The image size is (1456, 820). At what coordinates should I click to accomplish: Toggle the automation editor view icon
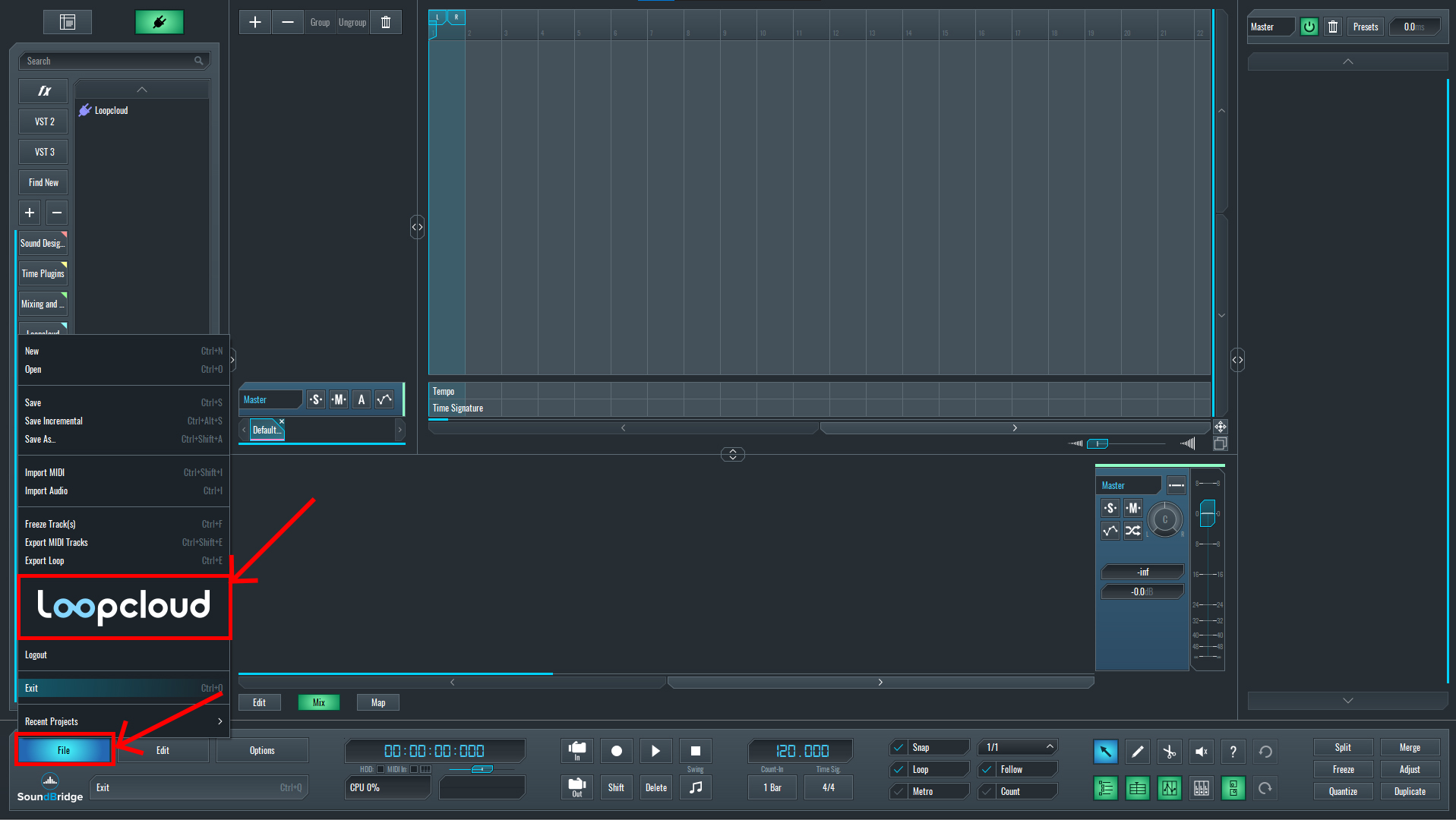pyautogui.click(x=1169, y=788)
